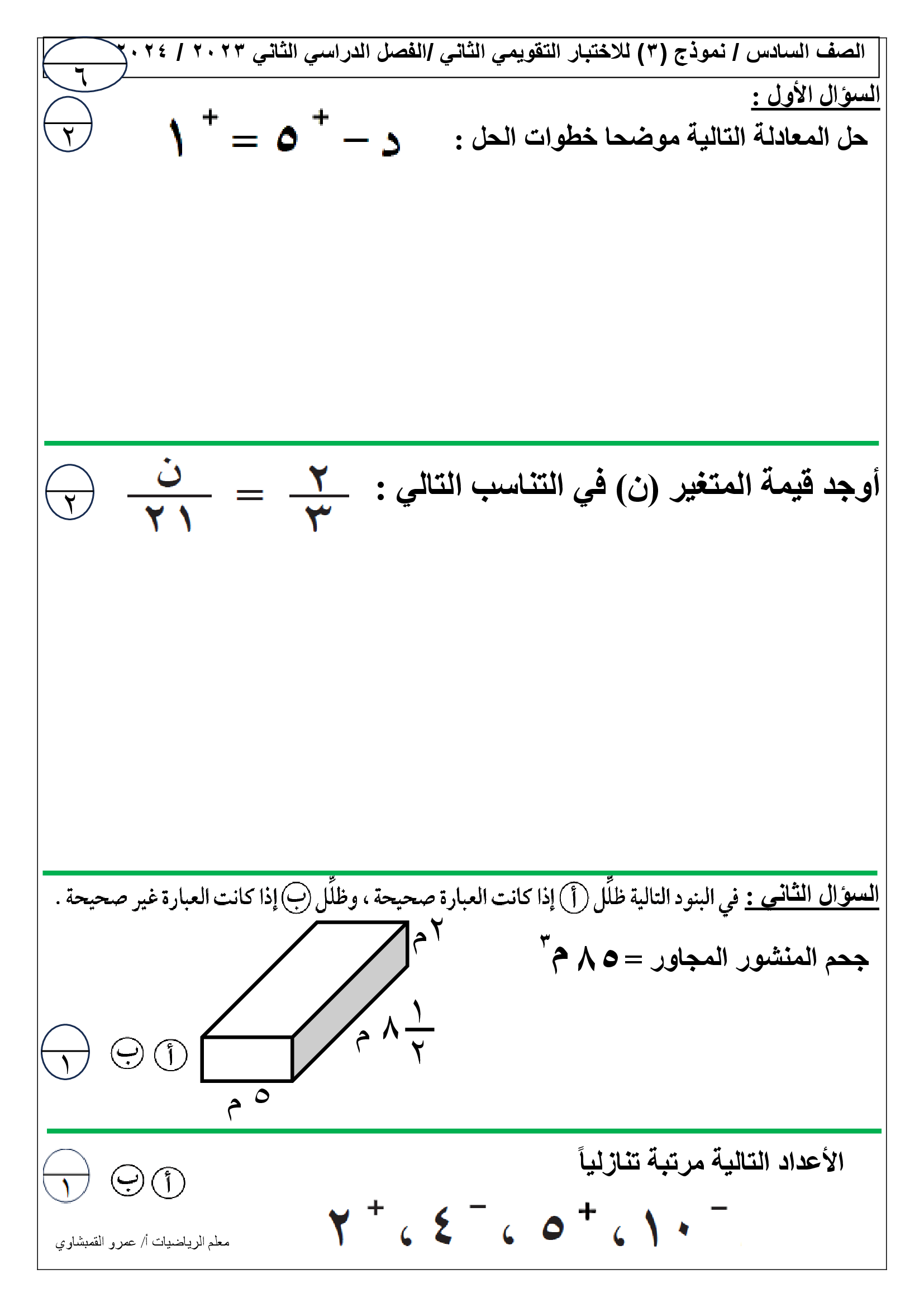Click the score circle next to the prism bubbles

[66, 1052]
